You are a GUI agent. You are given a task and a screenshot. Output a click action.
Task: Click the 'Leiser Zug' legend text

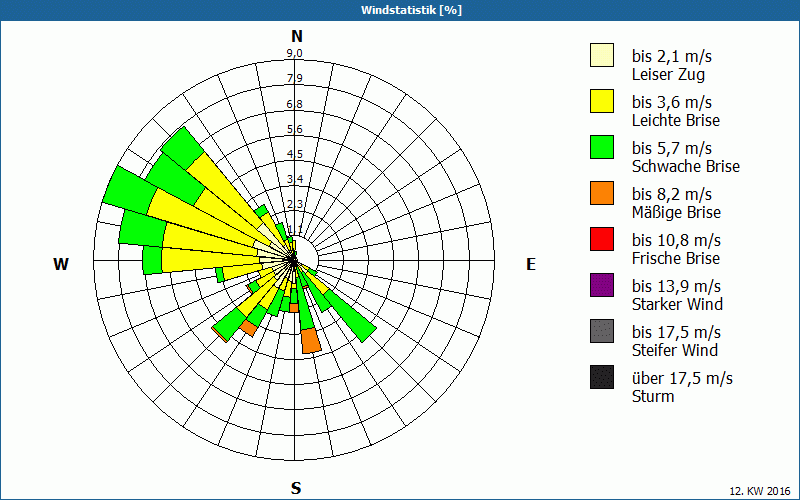[x=668, y=74]
